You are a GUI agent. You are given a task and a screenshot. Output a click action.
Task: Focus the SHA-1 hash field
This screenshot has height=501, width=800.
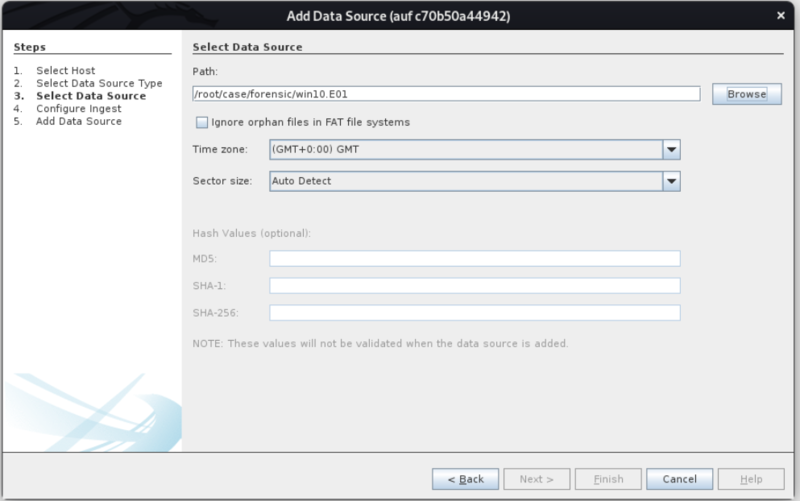474,286
